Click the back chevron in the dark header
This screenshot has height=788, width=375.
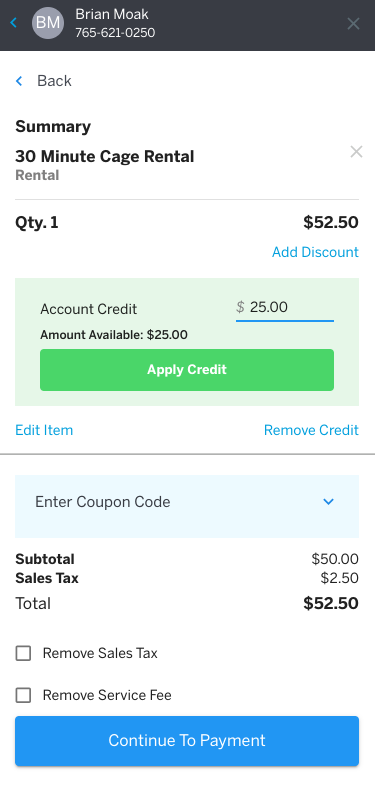14,22
